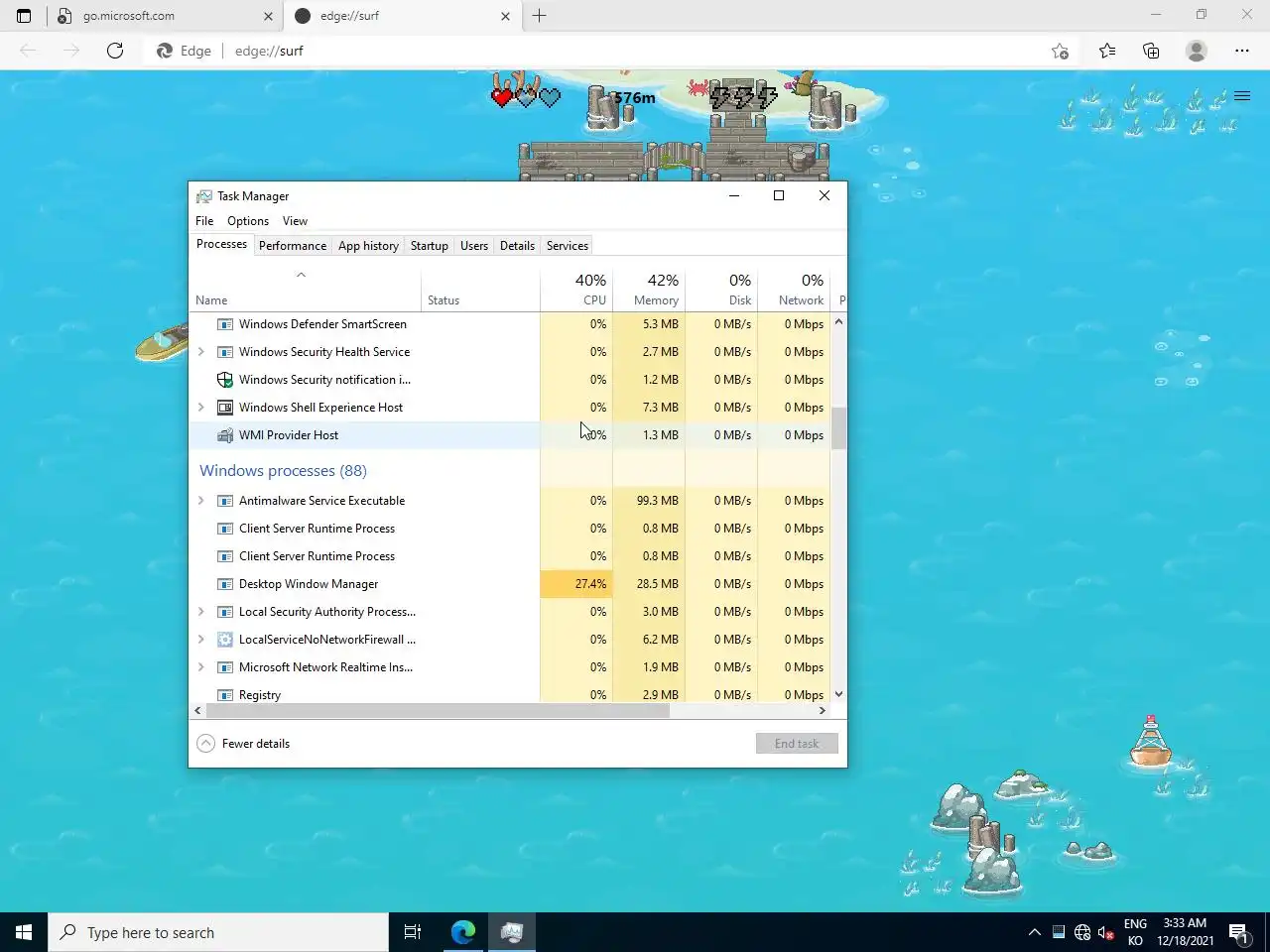Viewport: 1270px width, 952px height.
Task: Switch to App history tab
Action: (368, 246)
